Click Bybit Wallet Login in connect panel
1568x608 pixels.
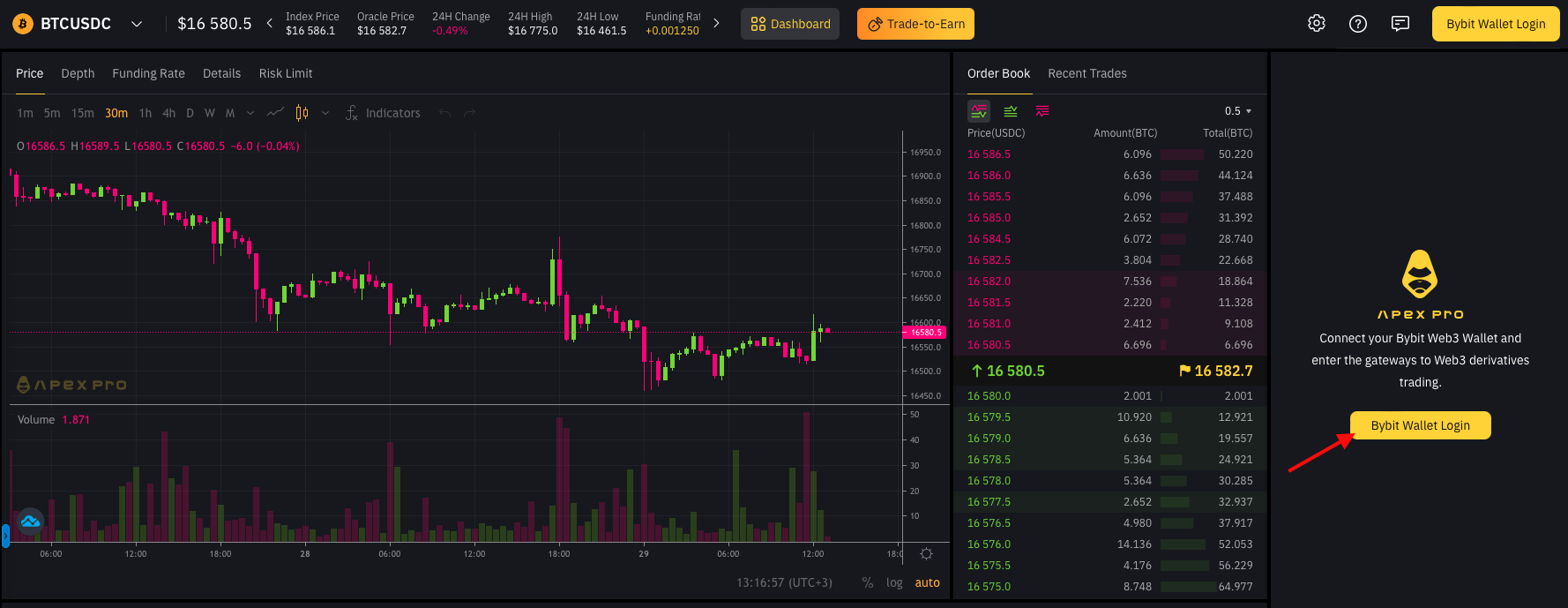(1420, 425)
